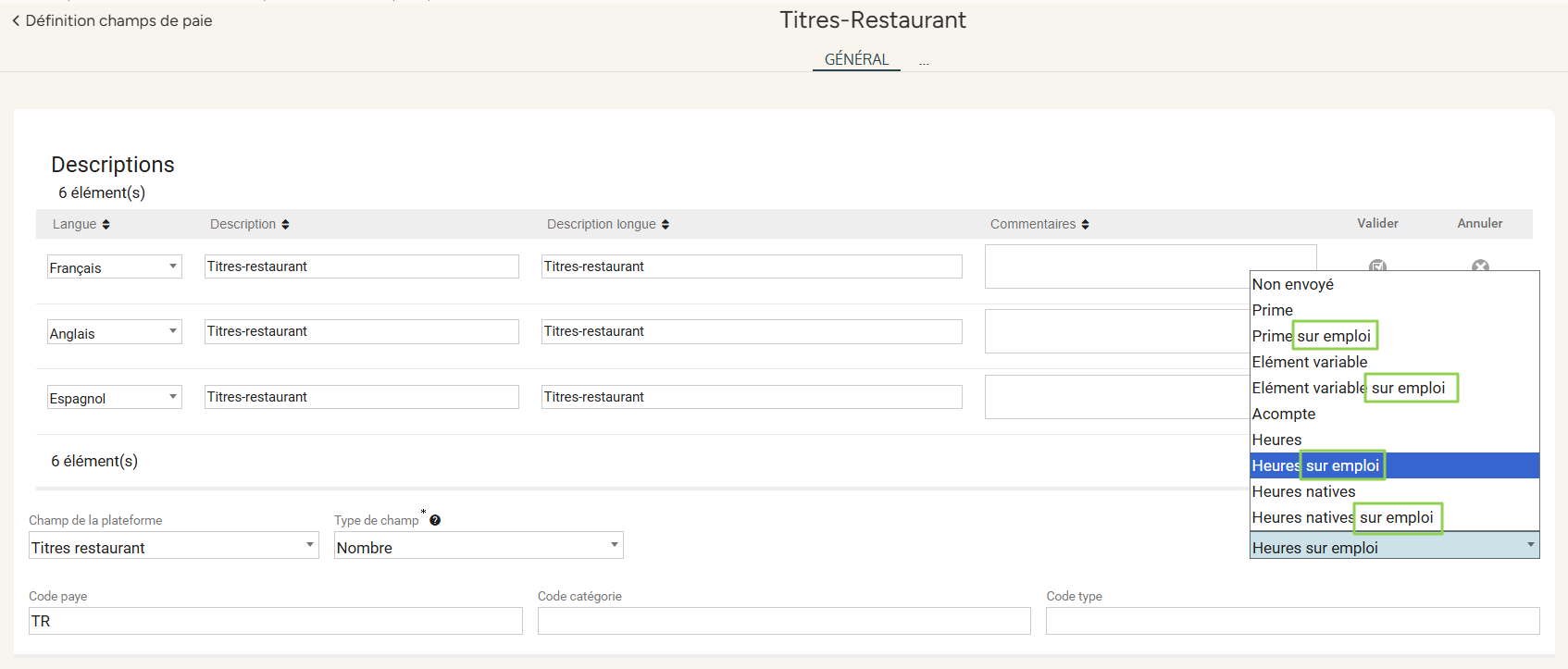Select the GÉNÉRAL tab

coord(856,59)
